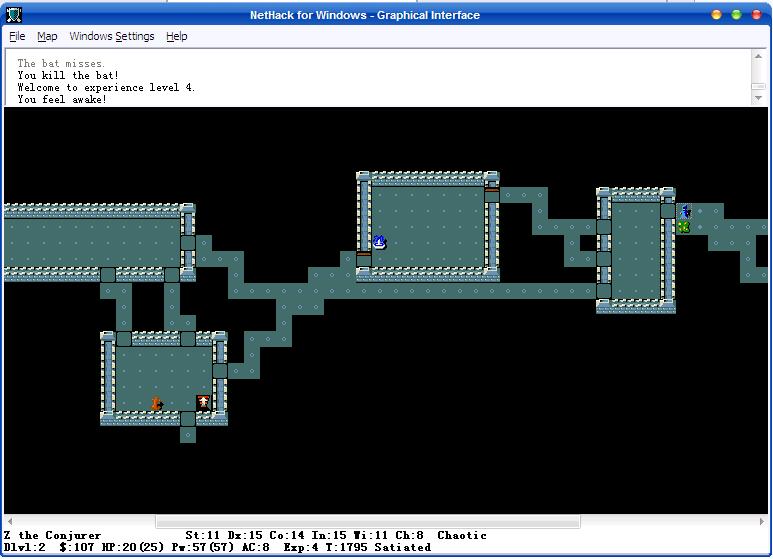The image size is (773, 559).
Task: Open the Map menu
Action: [x=47, y=36]
